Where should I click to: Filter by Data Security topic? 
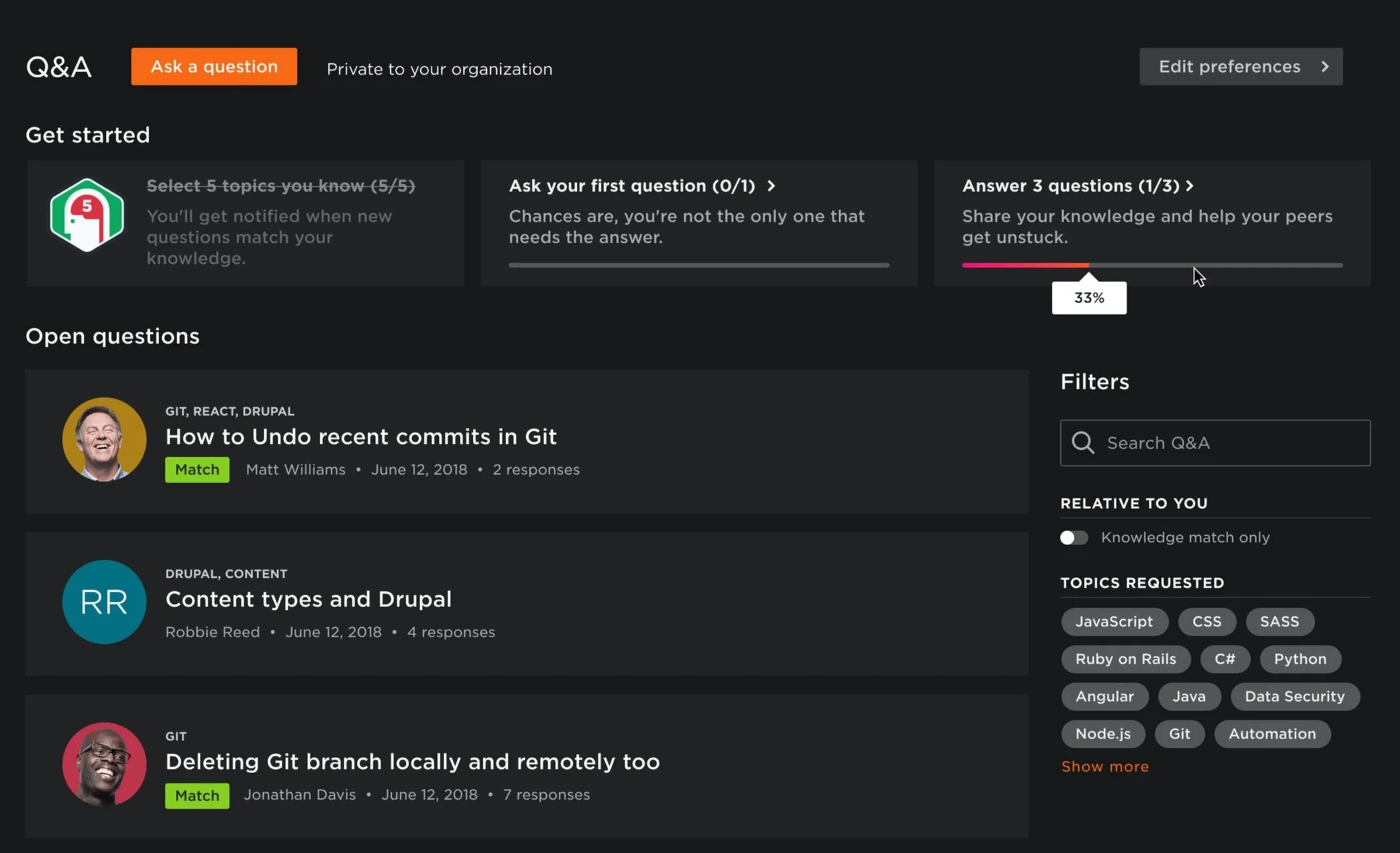(1294, 696)
